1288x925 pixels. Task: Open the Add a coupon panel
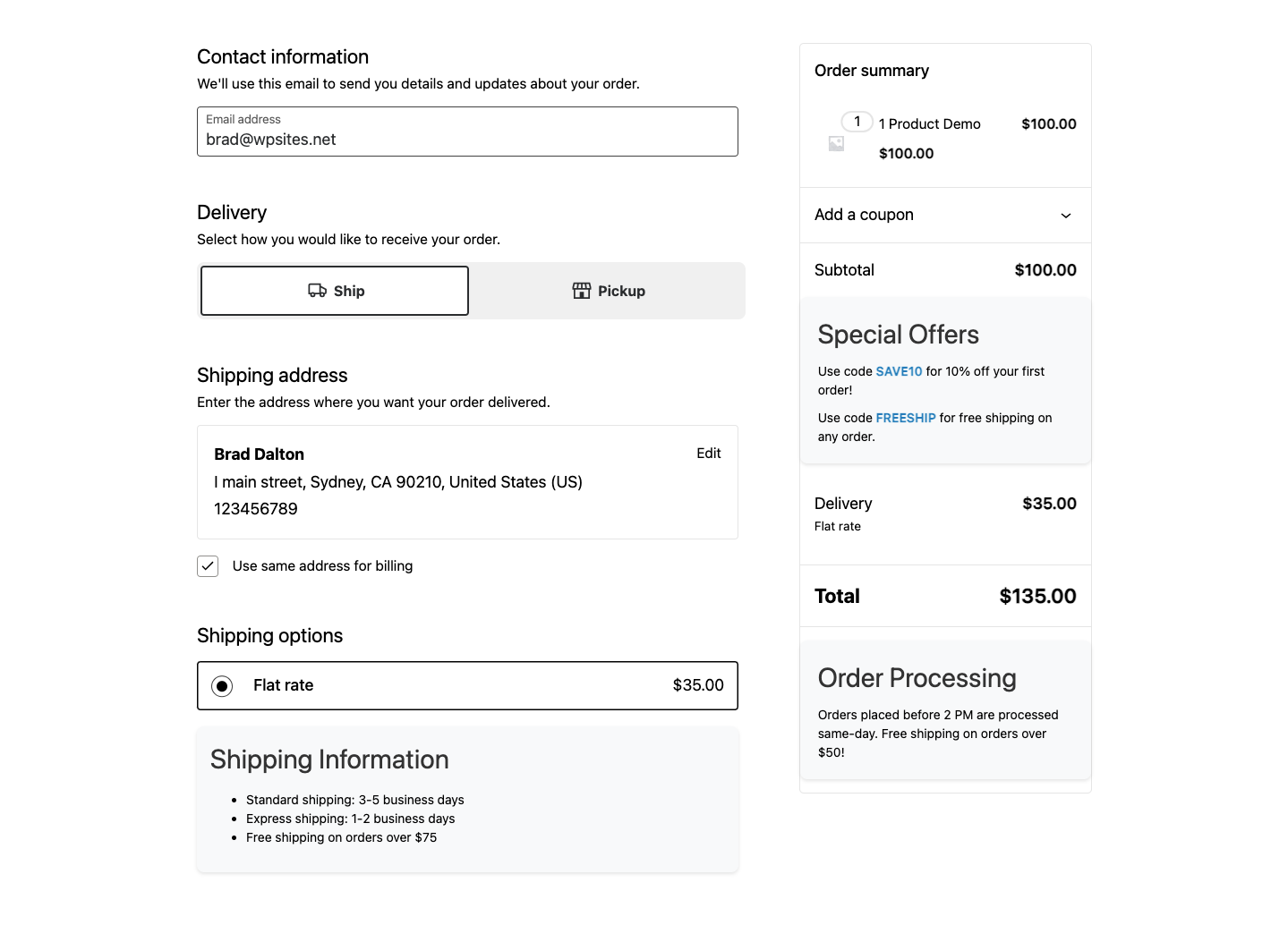(x=864, y=215)
